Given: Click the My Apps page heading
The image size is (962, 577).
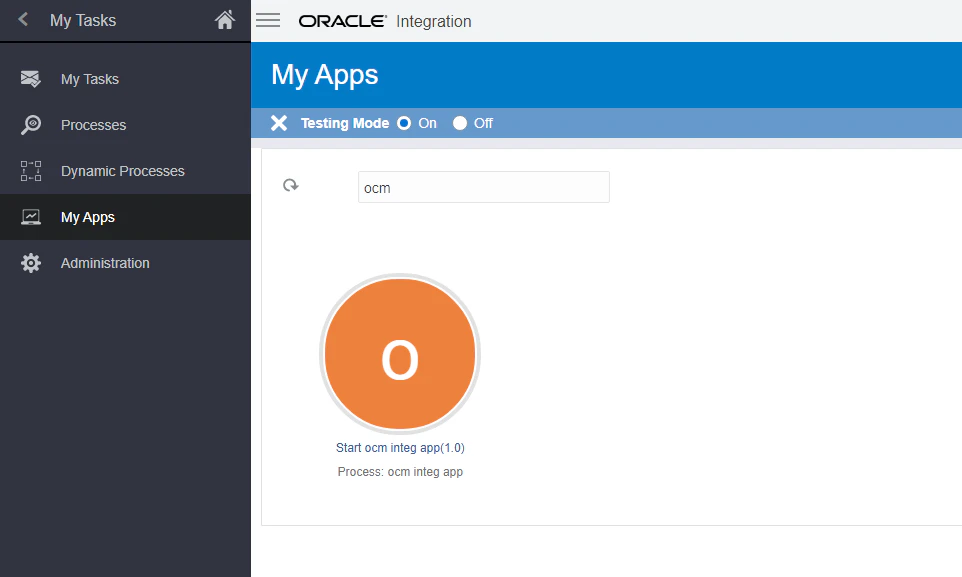Looking at the screenshot, I should click(325, 76).
